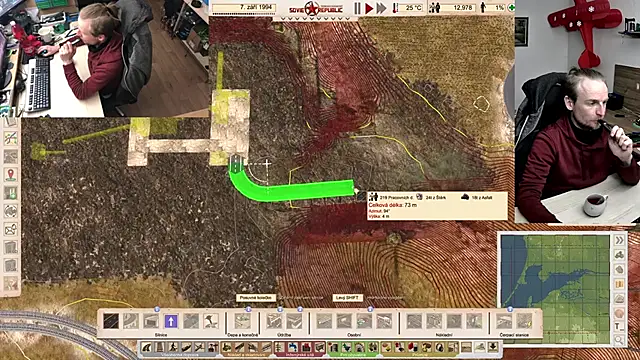This screenshot has height=360, width=640.
Task: Click the download arrow icon ending bottom bar
Action: click(493, 347)
